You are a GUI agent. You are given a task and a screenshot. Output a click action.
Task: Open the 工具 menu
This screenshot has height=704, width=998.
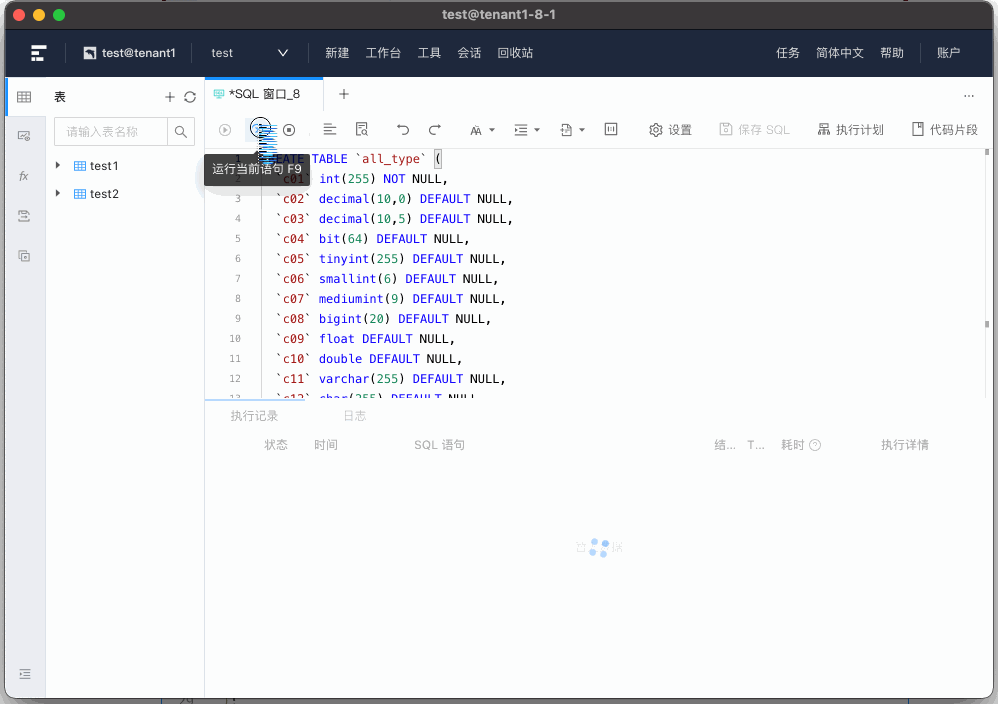[429, 53]
